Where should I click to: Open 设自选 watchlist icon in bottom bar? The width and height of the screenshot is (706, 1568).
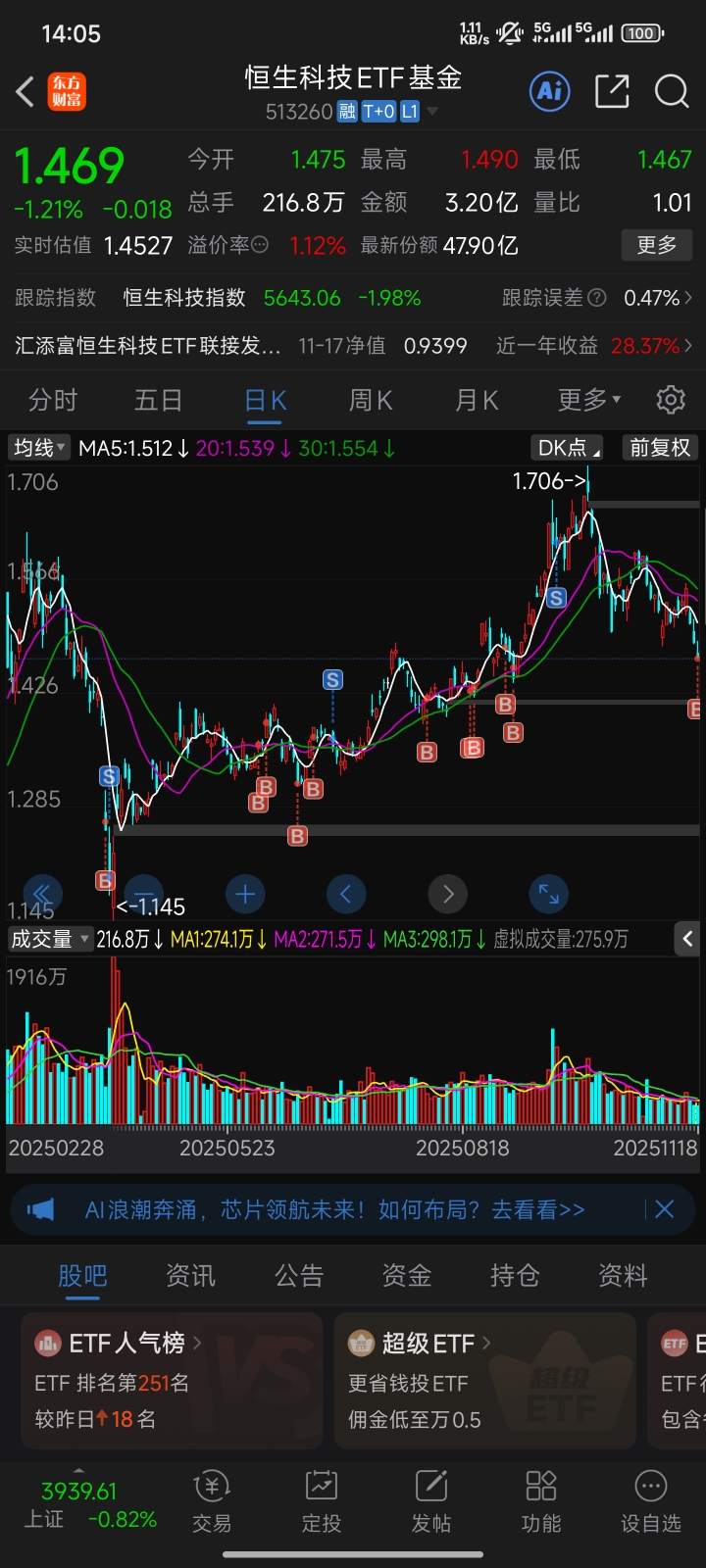[x=651, y=1487]
